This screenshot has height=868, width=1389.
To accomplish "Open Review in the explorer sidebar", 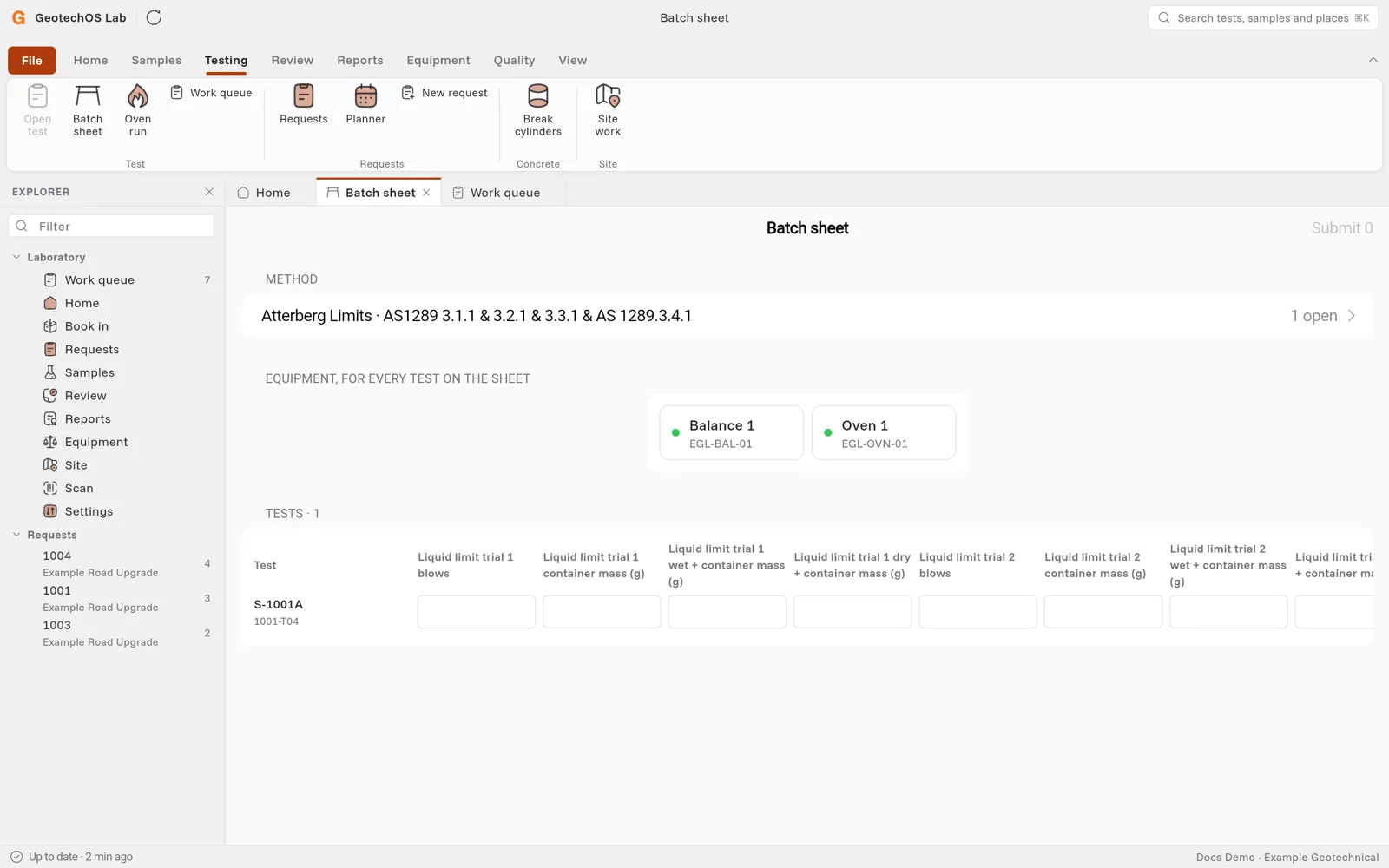I will click(111, 396).
